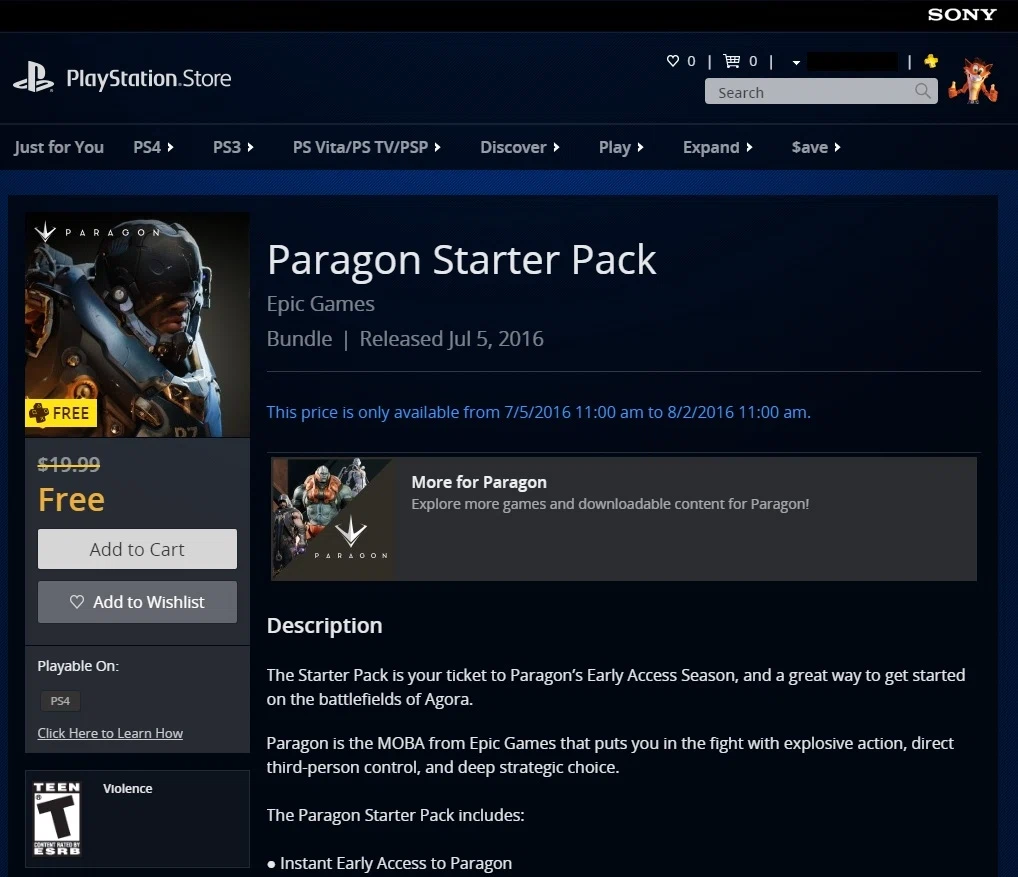The image size is (1018, 877).
Task: Open the PlayStation Store home logo
Action: 122,78
